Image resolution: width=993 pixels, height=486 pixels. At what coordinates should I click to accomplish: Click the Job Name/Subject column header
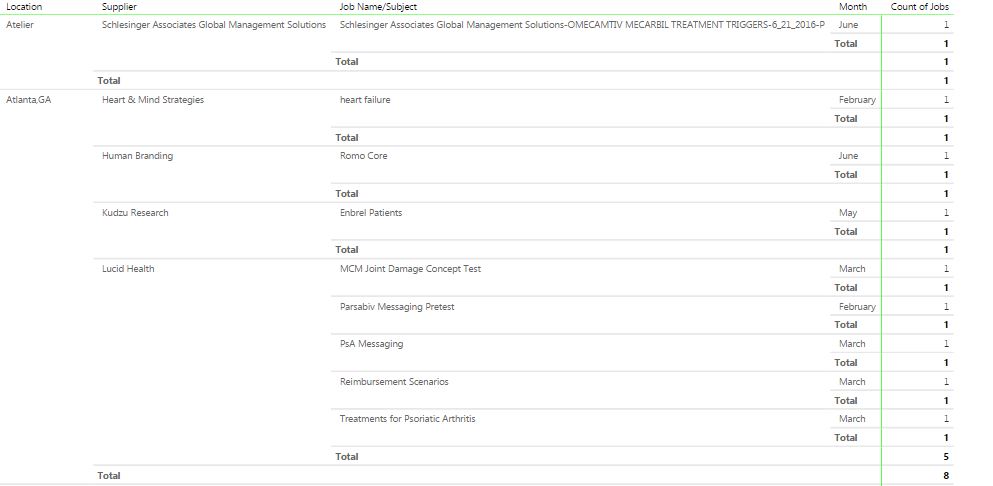tap(378, 7)
